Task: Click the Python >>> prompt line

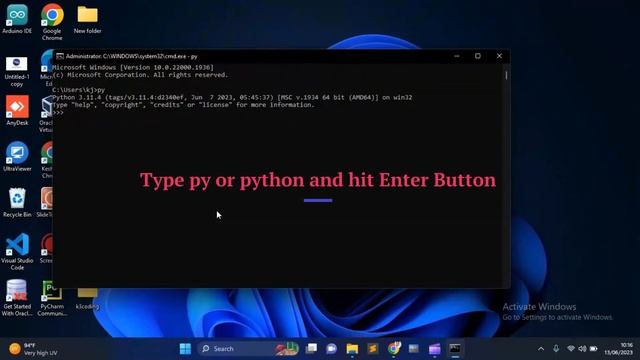Action: point(58,112)
